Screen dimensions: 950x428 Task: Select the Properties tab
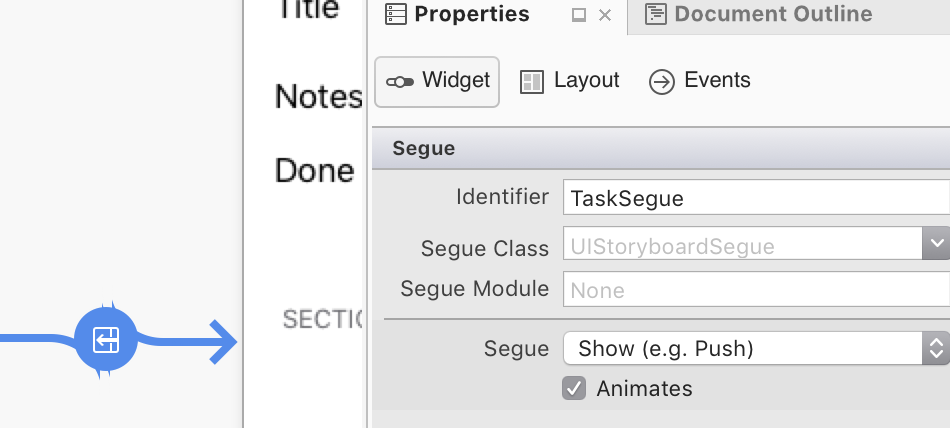coord(471,14)
